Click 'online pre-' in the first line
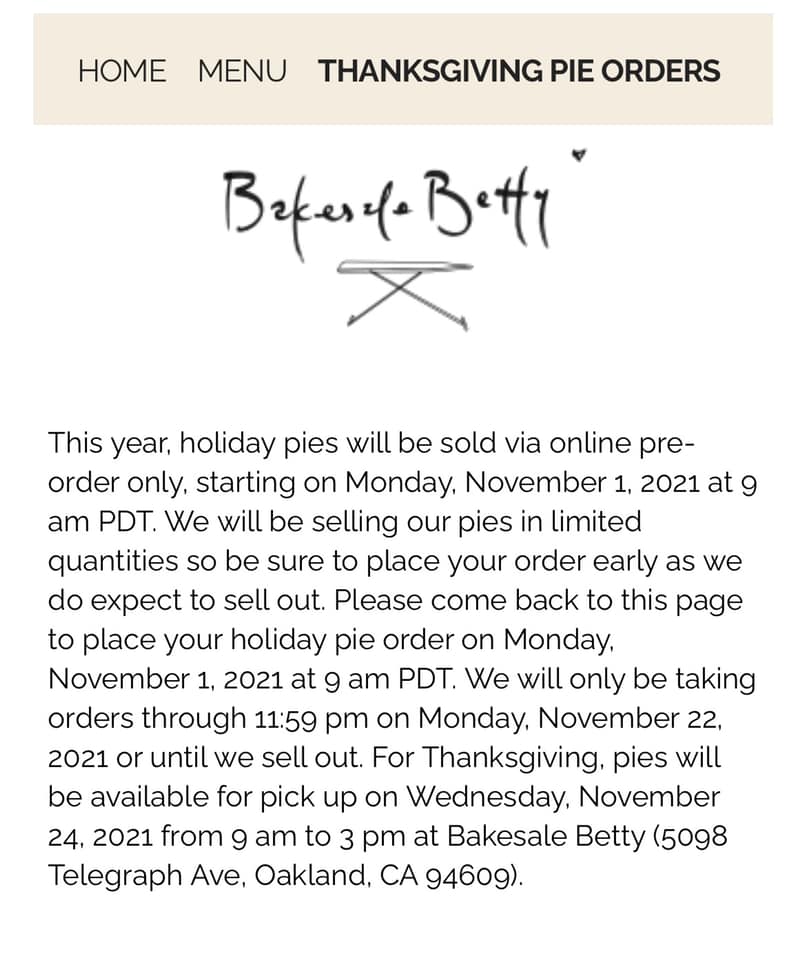The width and height of the screenshot is (806, 960). pos(622,443)
